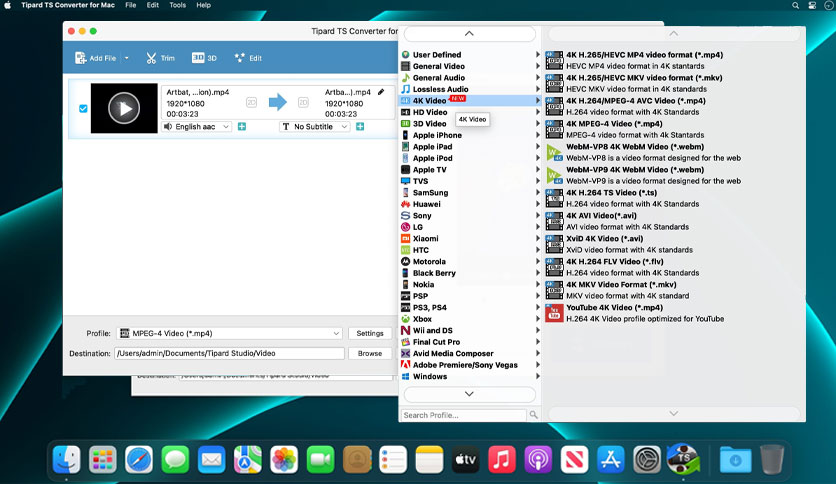The image size is (836, 484).
Task: Click the YouTube 4K Video format icon
Action: (554, 313)
